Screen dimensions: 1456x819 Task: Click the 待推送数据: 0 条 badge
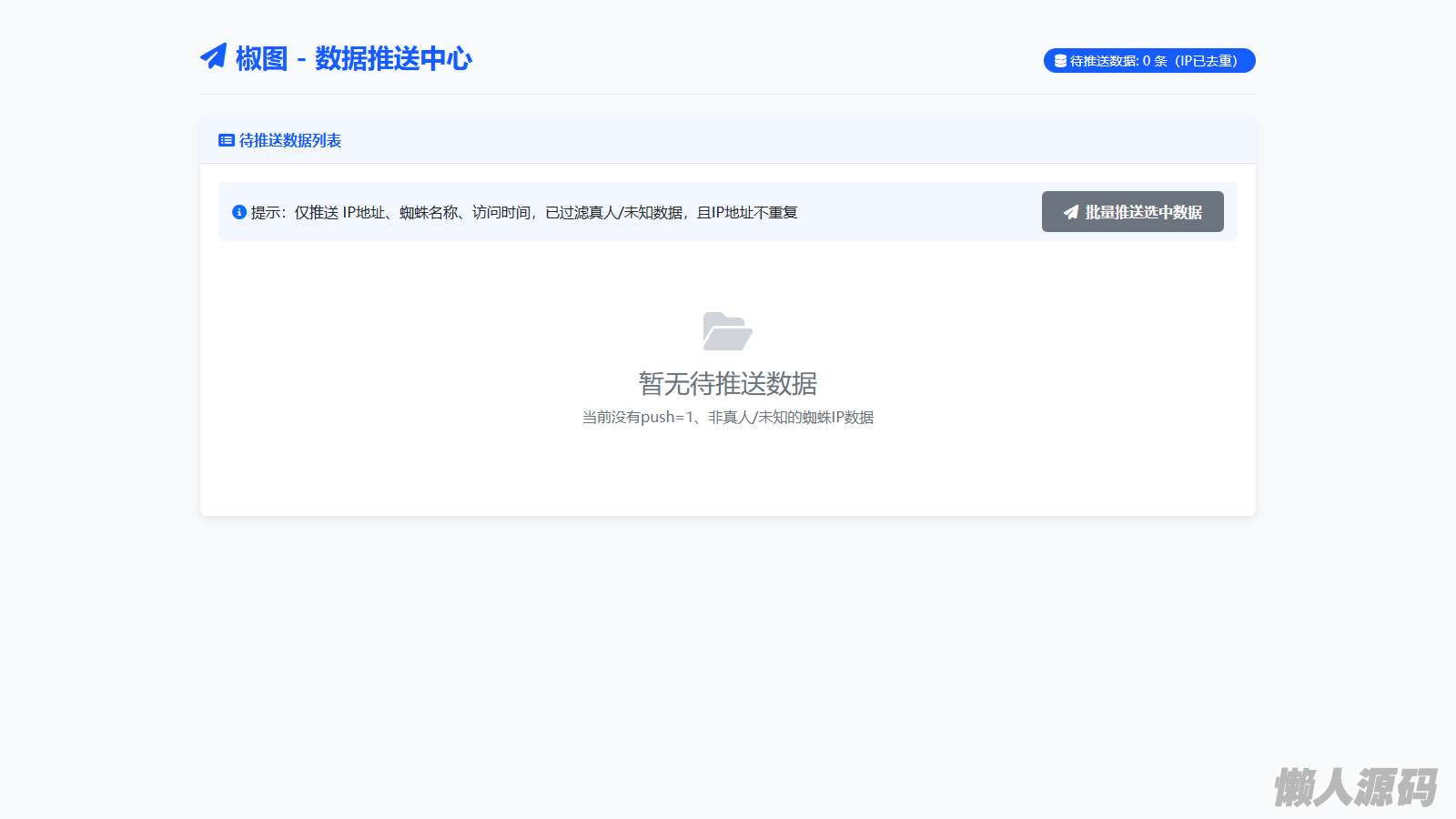tap(1149, 61)
